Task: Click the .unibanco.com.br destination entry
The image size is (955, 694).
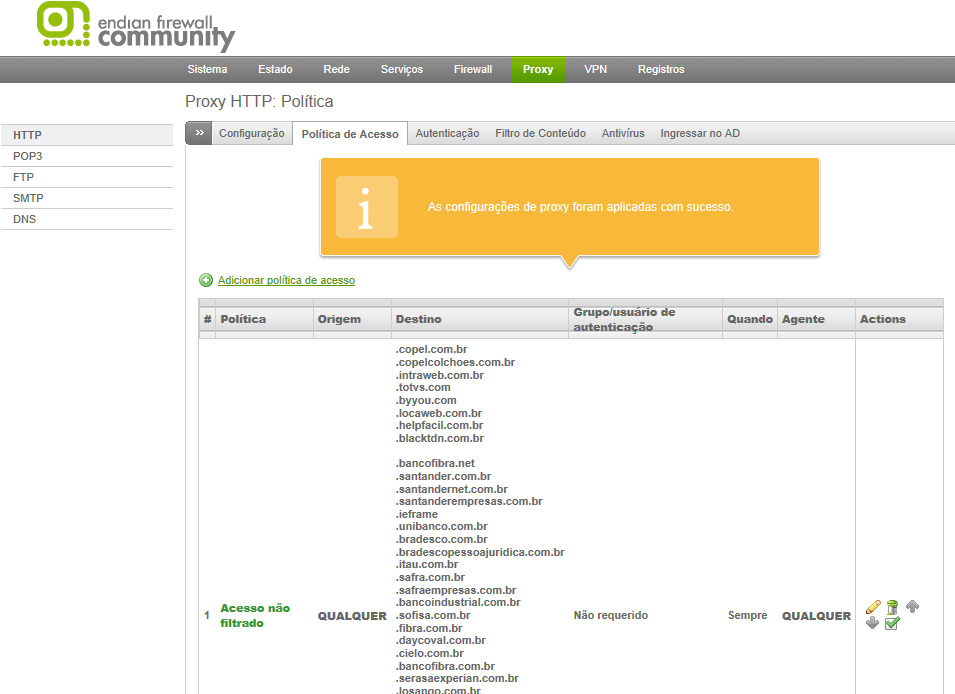Action: point(442,526)
